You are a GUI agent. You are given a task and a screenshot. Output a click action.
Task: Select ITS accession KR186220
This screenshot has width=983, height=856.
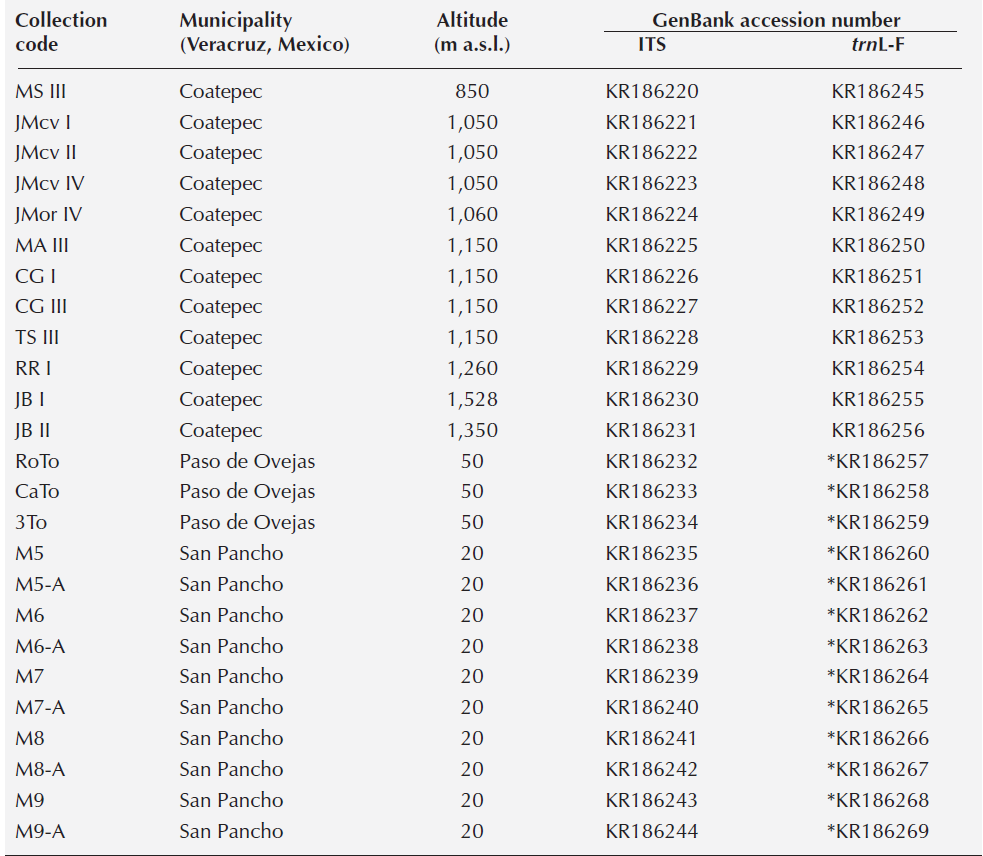[x=652, y=92]
